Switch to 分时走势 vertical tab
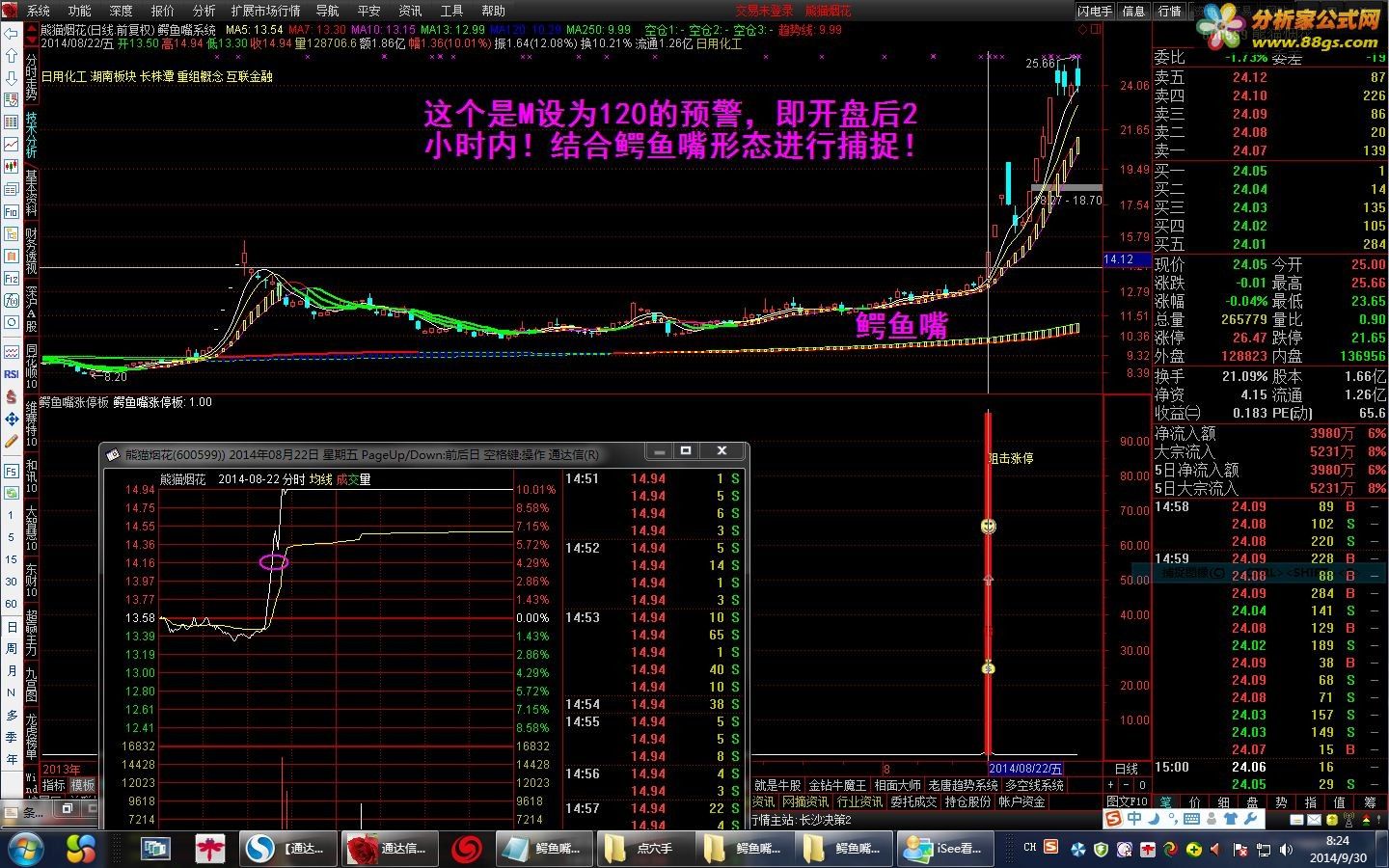 click(x=32, y=77)
